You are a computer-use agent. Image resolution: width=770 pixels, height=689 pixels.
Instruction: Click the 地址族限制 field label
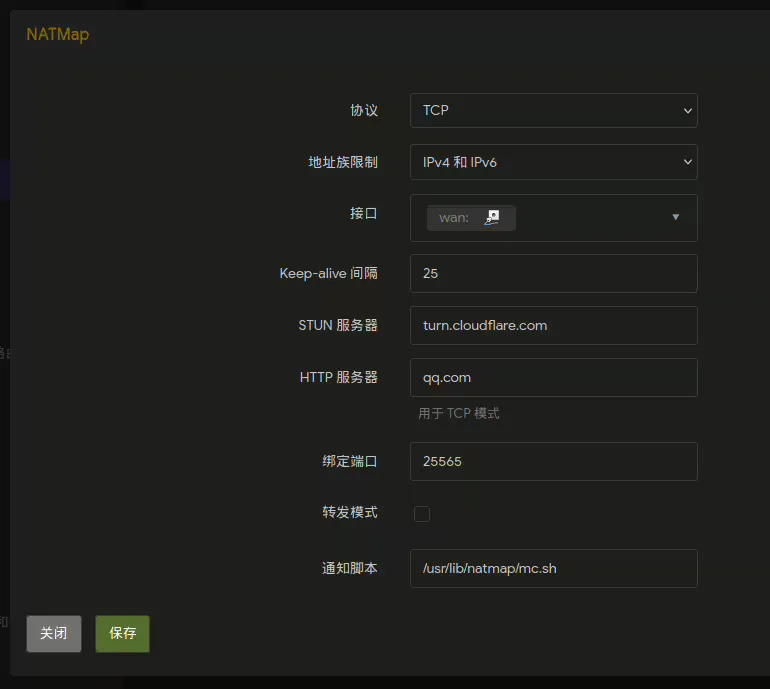pos(343,162)
